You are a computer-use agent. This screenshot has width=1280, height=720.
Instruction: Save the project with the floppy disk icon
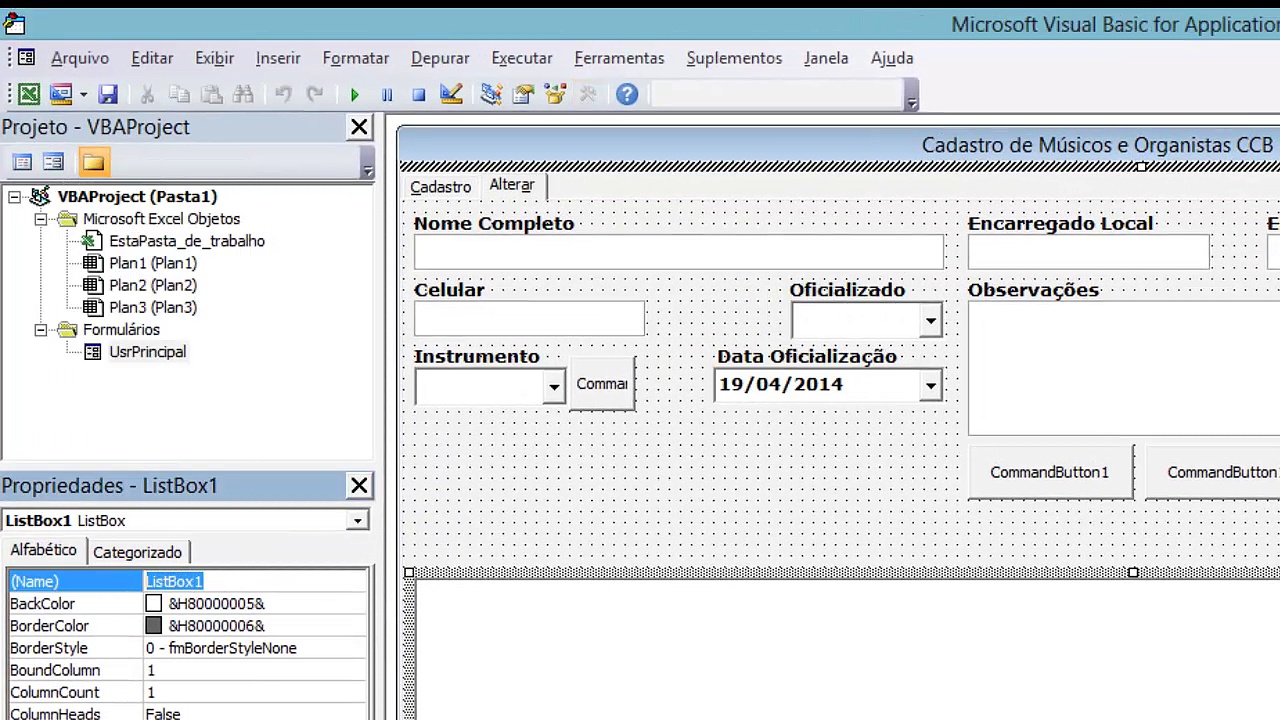point(108,94)
